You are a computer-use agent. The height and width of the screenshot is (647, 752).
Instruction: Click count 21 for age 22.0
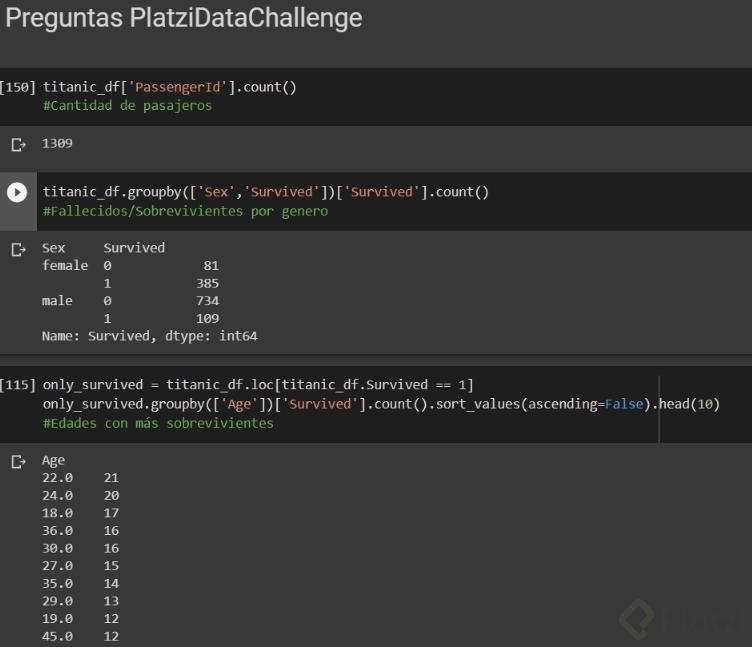tap(111, 478)
